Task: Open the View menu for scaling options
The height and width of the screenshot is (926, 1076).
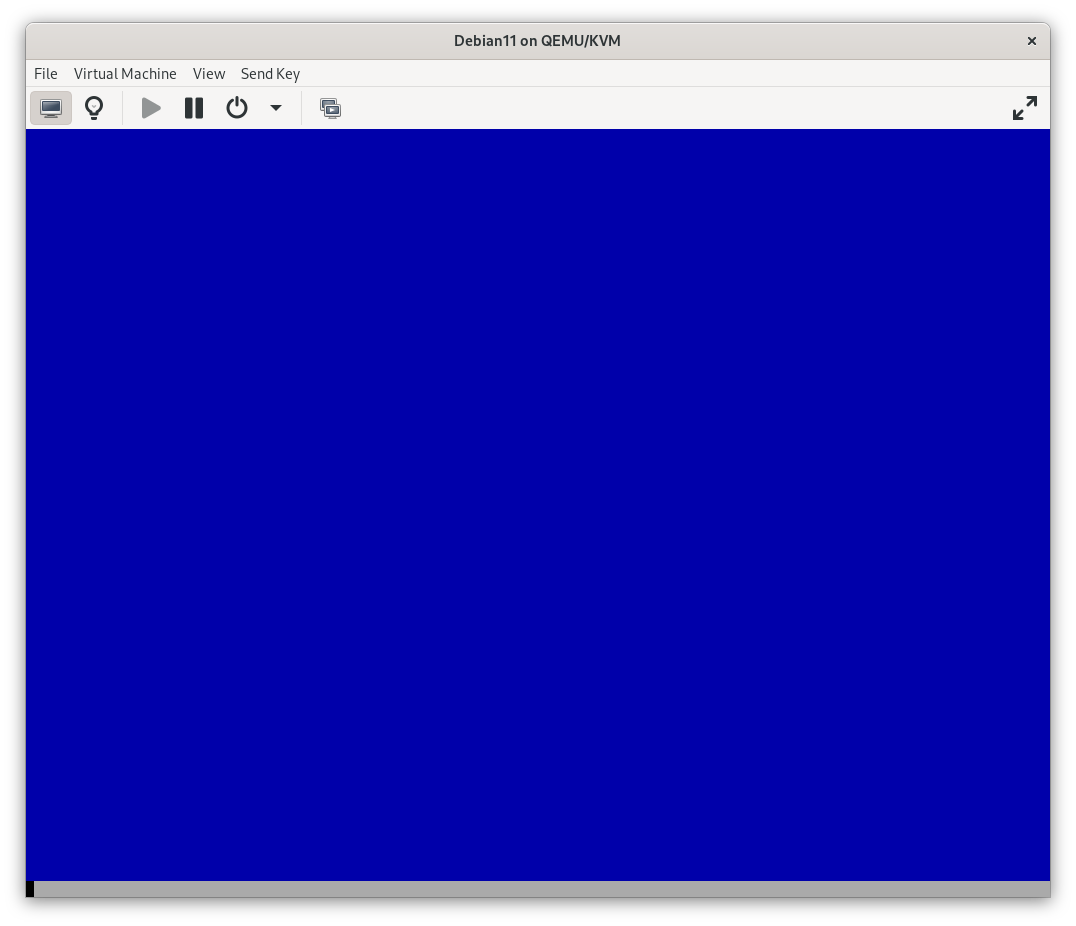Action: click(209, 73)
